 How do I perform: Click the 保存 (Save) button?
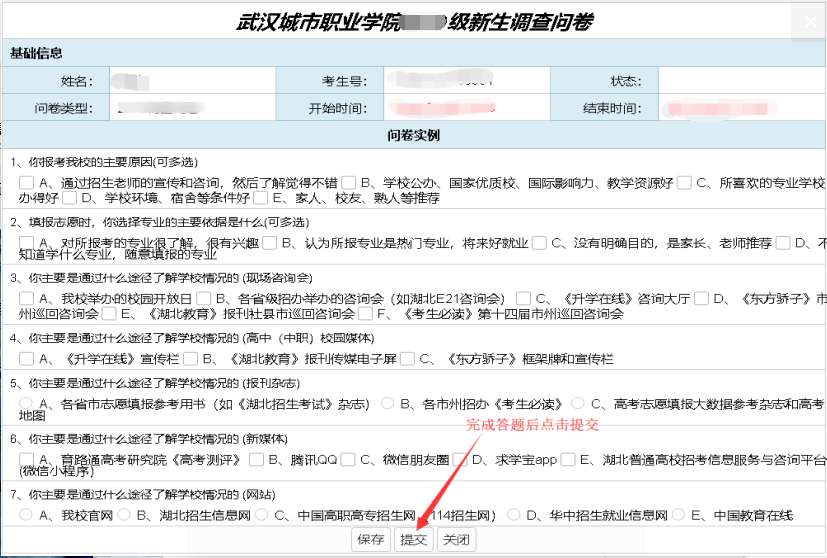pos(371,540)
